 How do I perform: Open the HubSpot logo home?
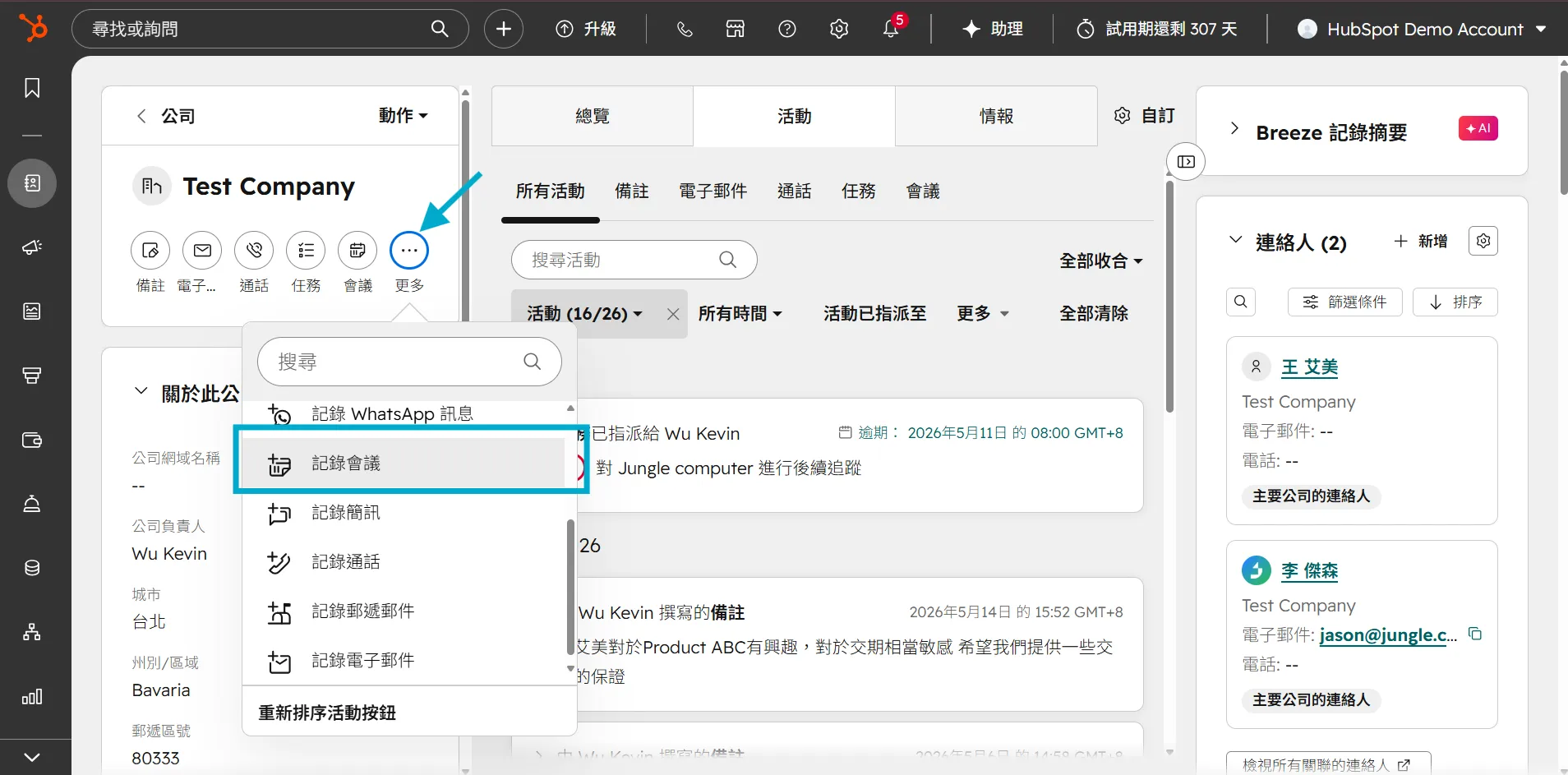(x=33, y=28)
